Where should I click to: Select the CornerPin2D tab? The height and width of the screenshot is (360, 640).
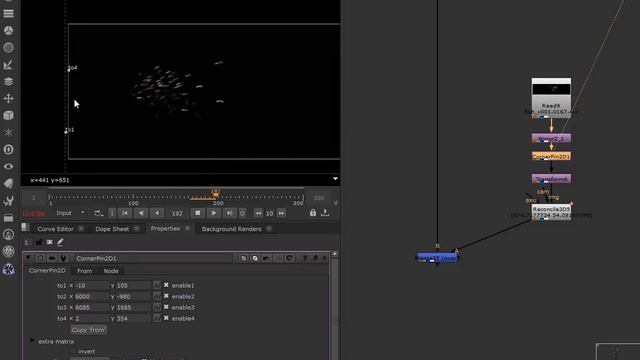point(47,271)
